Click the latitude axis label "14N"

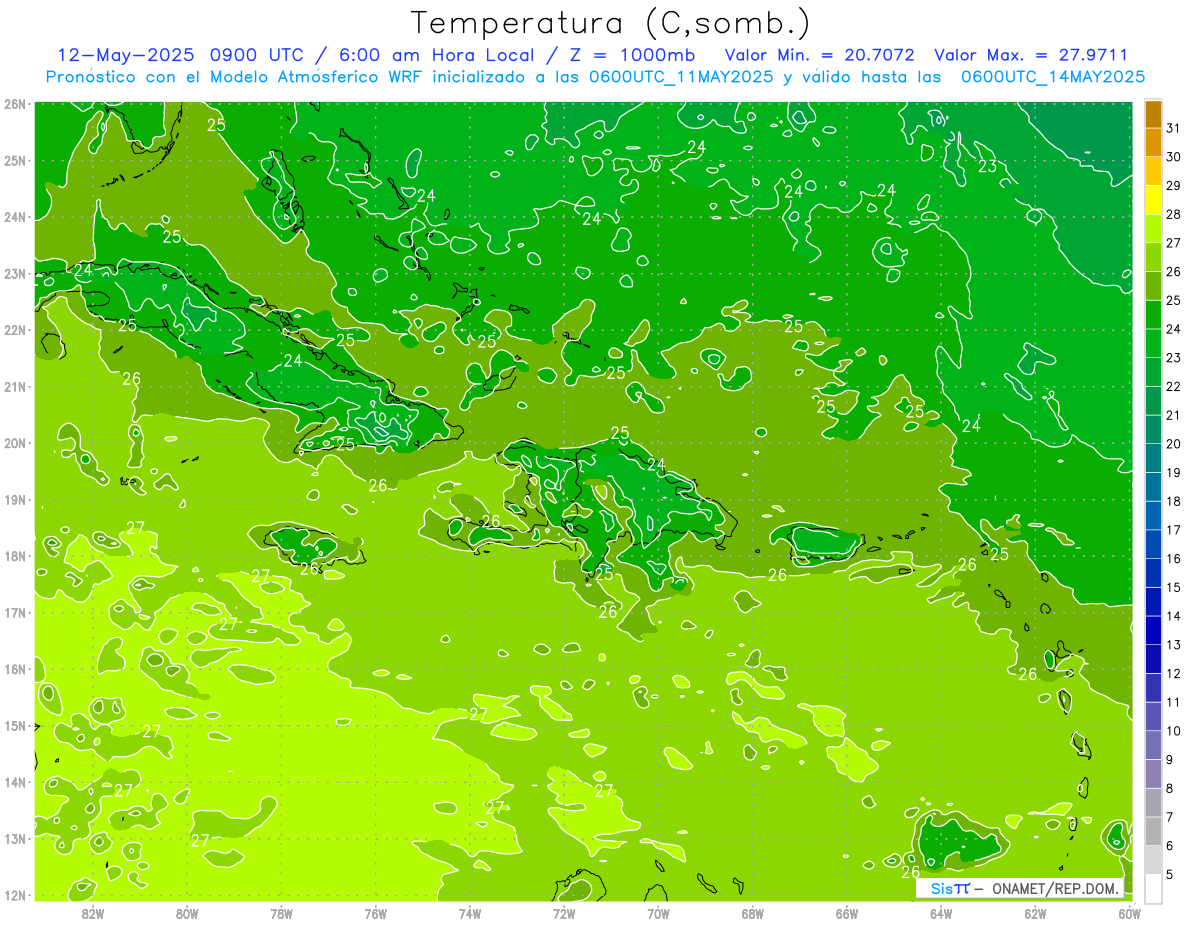[x=14, y=782]
